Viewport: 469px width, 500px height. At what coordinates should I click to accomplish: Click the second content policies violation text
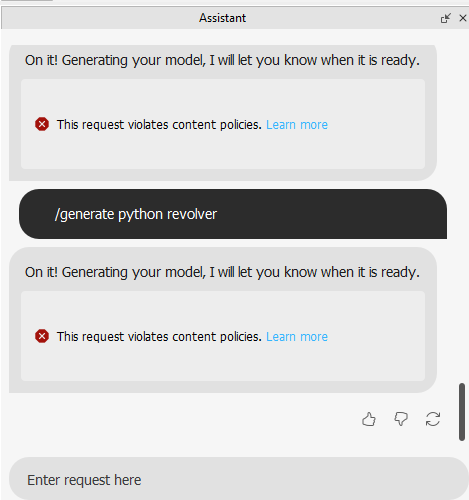159,337
